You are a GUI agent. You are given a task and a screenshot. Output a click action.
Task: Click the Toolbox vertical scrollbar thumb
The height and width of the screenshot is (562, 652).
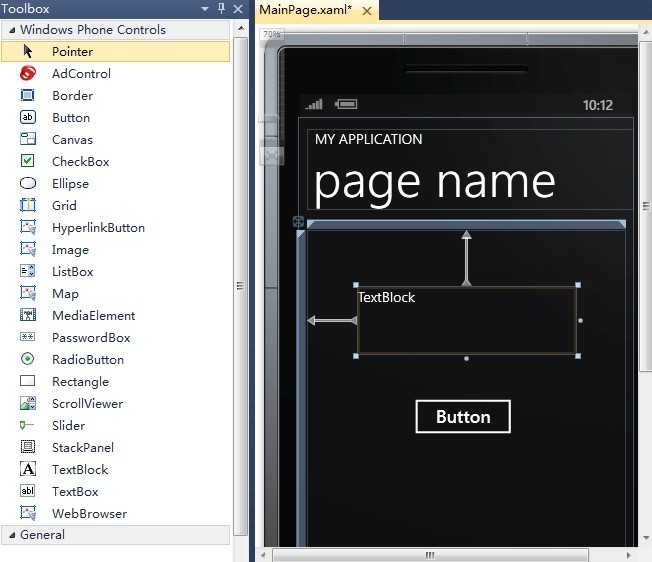pyautogui.click(x=240, y=286)
